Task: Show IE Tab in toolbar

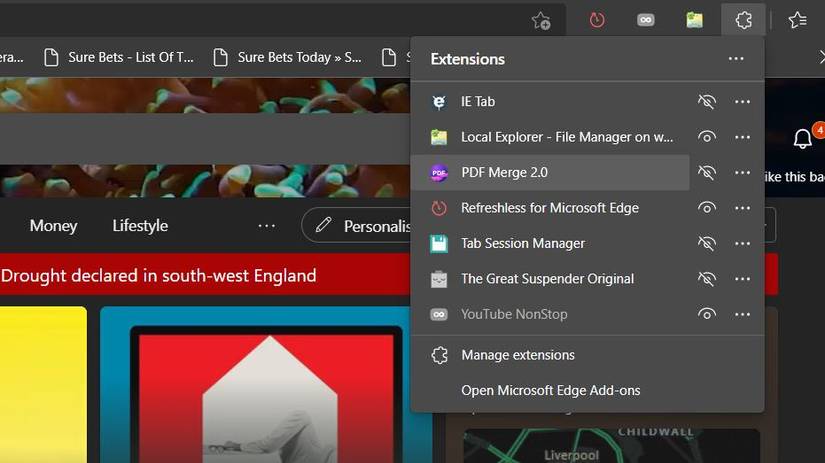Action: tap(707, 102)
